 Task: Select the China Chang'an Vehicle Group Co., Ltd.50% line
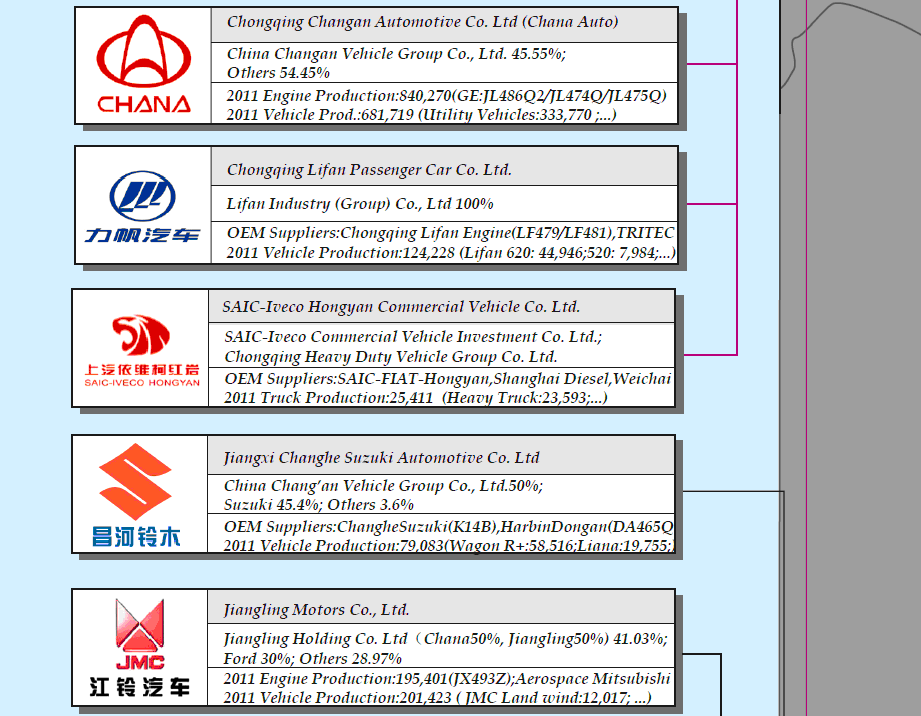point(383,486)
